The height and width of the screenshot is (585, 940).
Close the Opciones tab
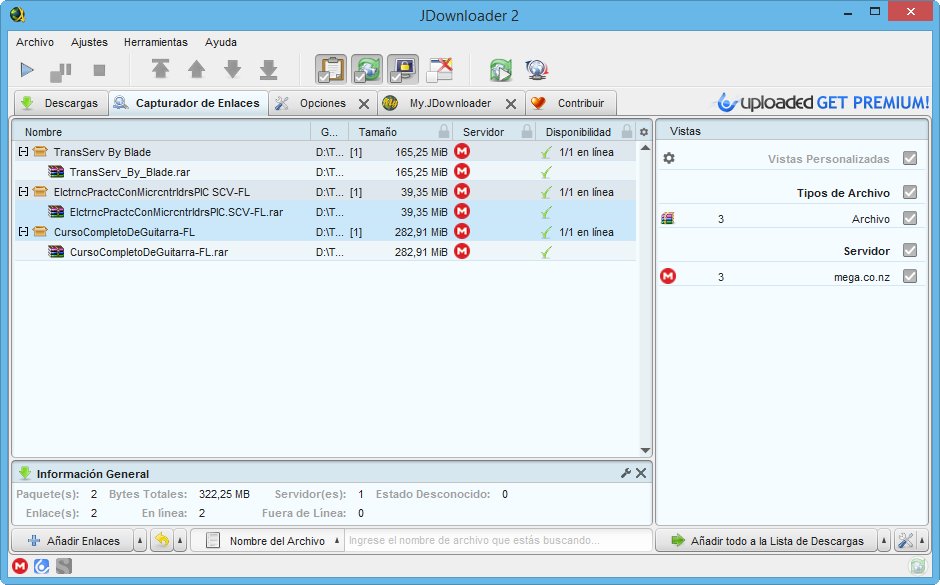364,104
